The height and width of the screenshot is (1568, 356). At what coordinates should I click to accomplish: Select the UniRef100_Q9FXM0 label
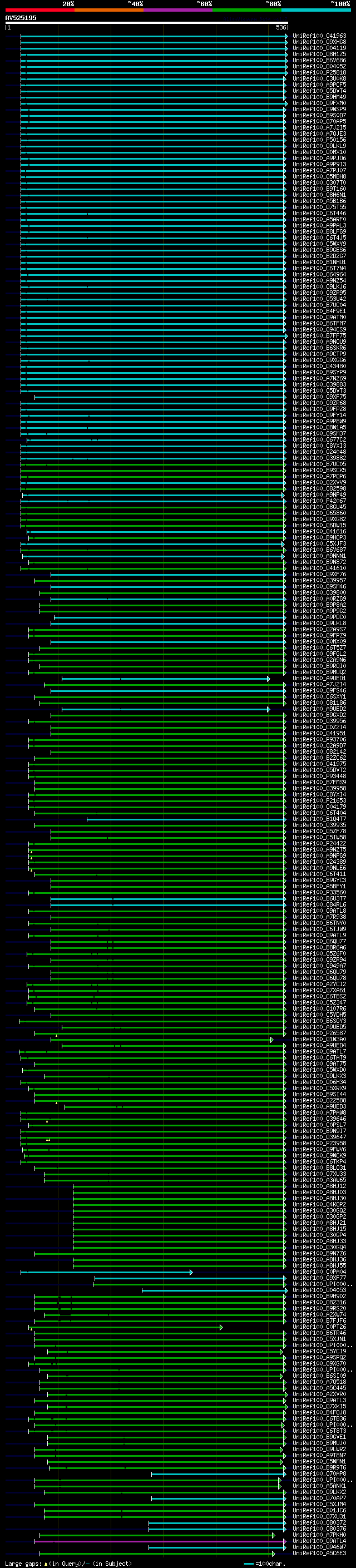pos(319,103)
